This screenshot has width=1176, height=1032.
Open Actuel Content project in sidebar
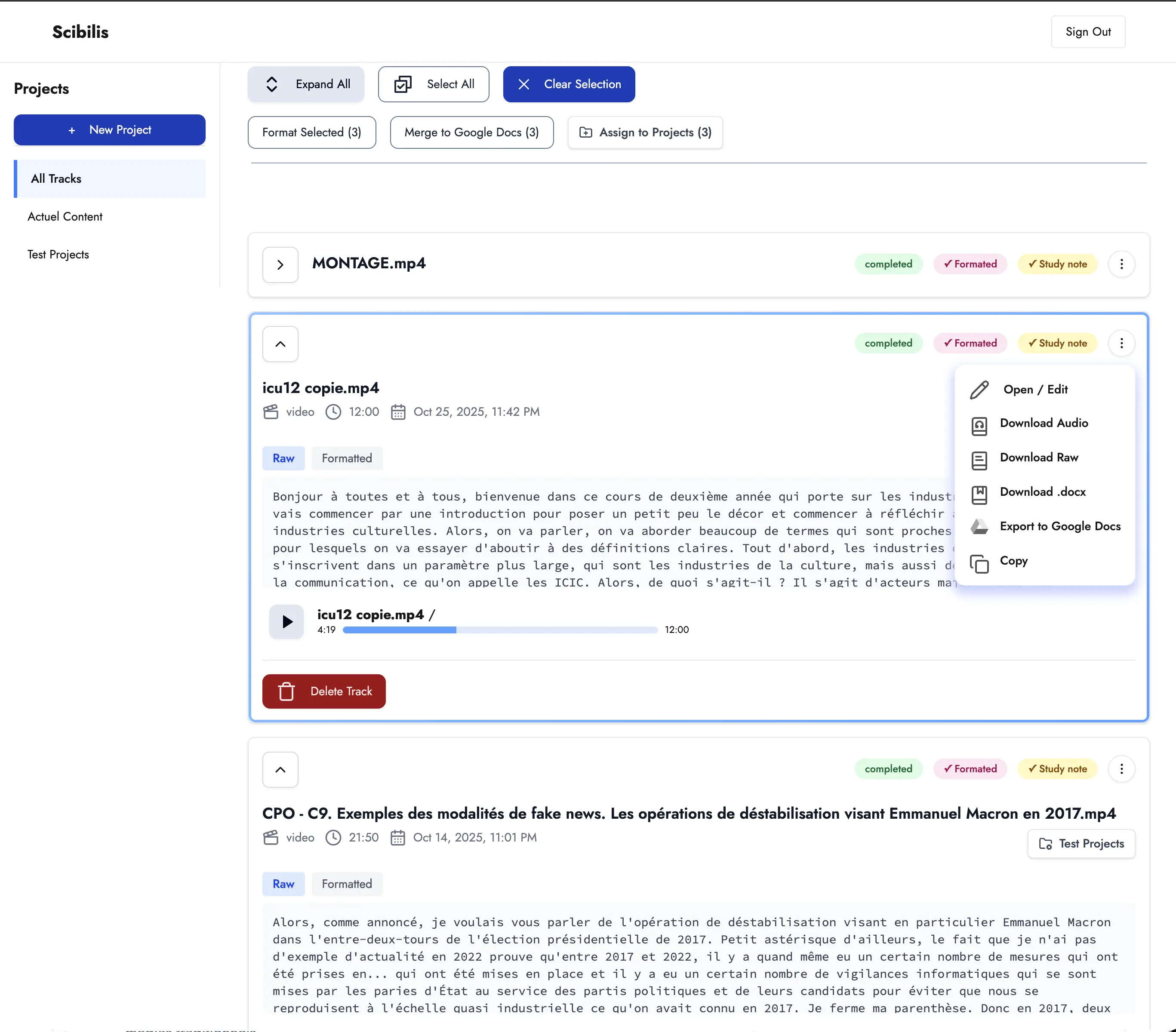point(65,217)
